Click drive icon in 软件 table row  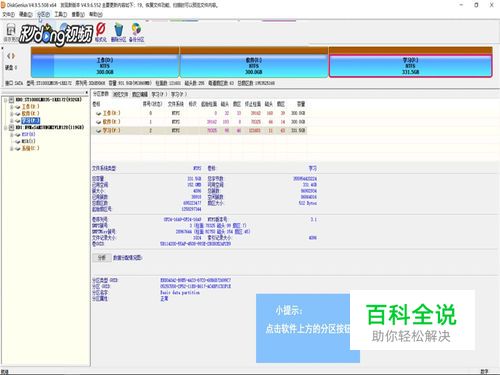pyautogui.click(x=98, y=122)
